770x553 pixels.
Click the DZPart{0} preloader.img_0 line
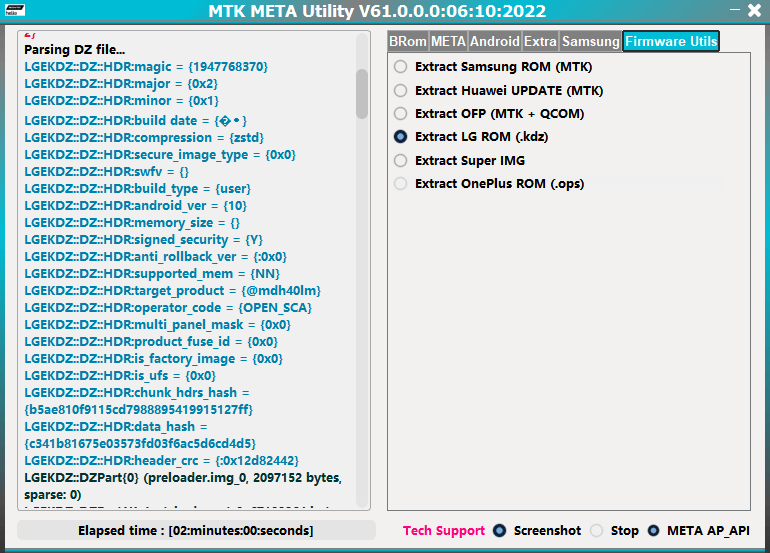pyautogui.click(x=183, y=478)
